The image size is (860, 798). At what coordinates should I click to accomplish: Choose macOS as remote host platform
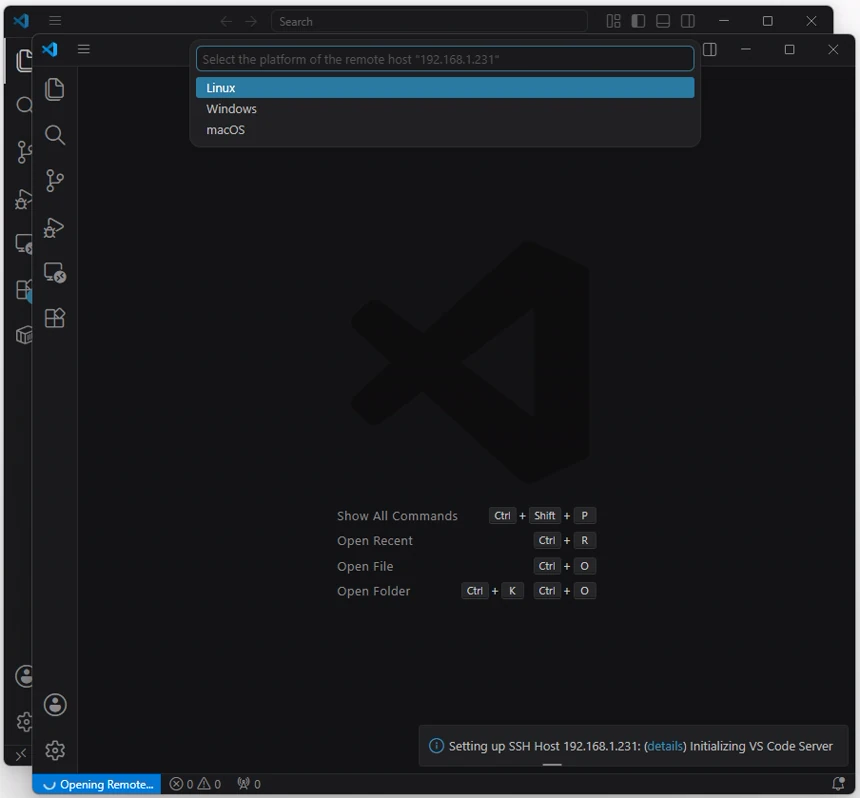click(445, 130)
